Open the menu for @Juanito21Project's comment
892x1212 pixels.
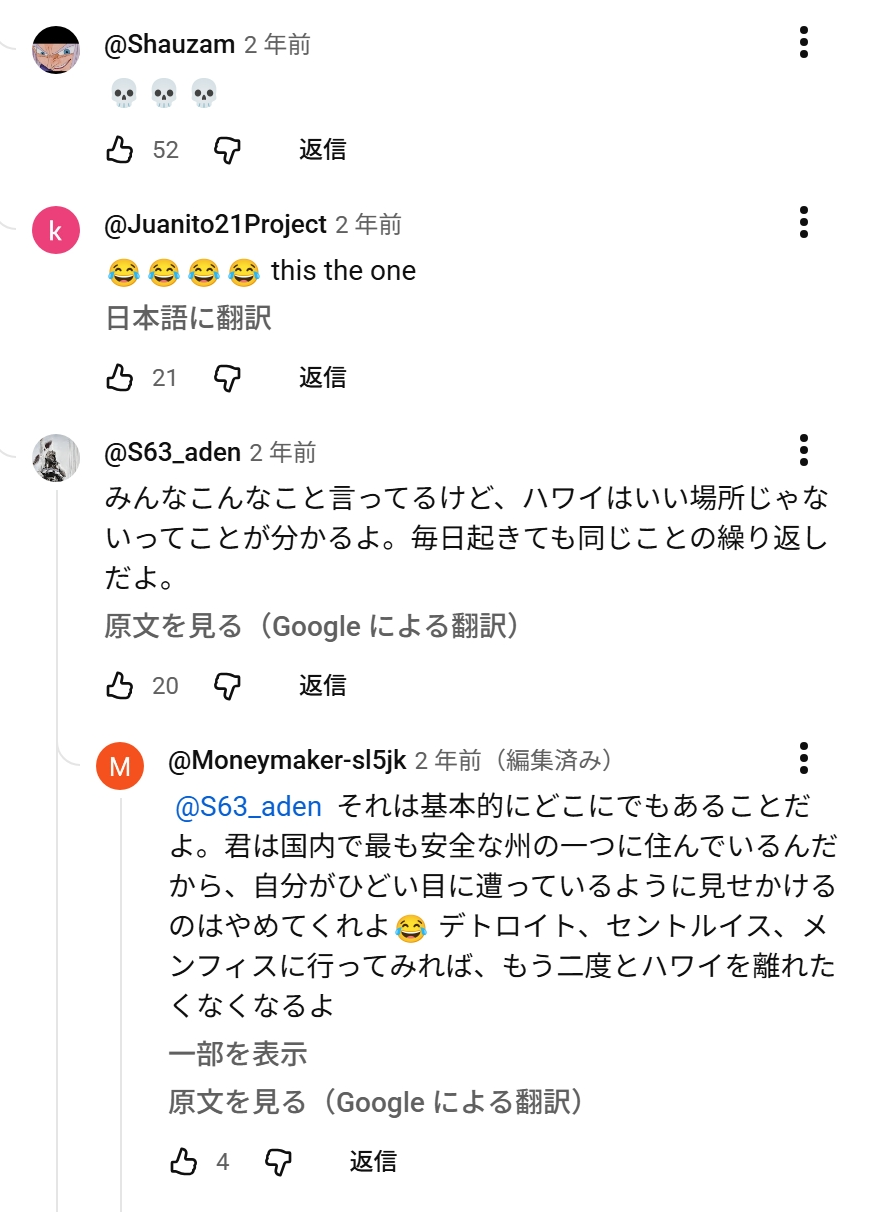point(803,222)
